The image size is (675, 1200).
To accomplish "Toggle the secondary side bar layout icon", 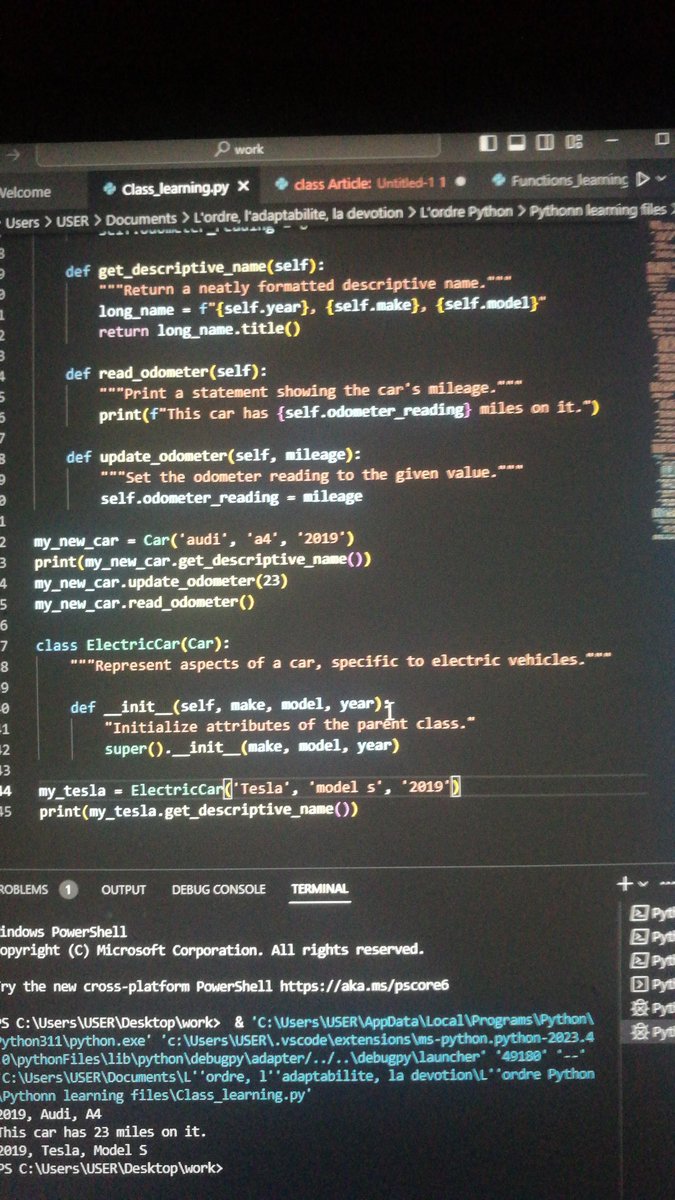I will tap(545, 144).
